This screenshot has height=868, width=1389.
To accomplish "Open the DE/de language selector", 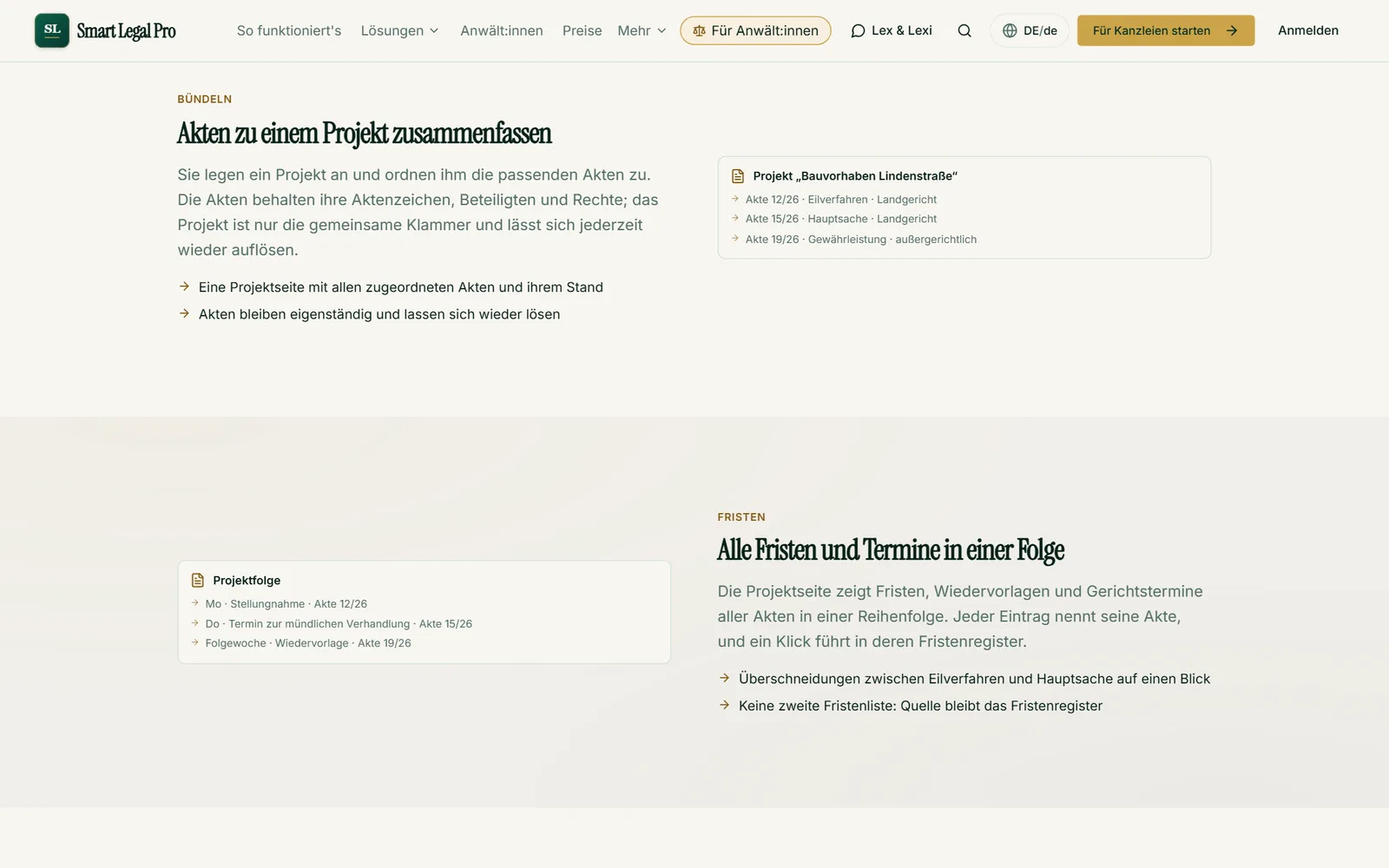I will tap(1030, 30).
